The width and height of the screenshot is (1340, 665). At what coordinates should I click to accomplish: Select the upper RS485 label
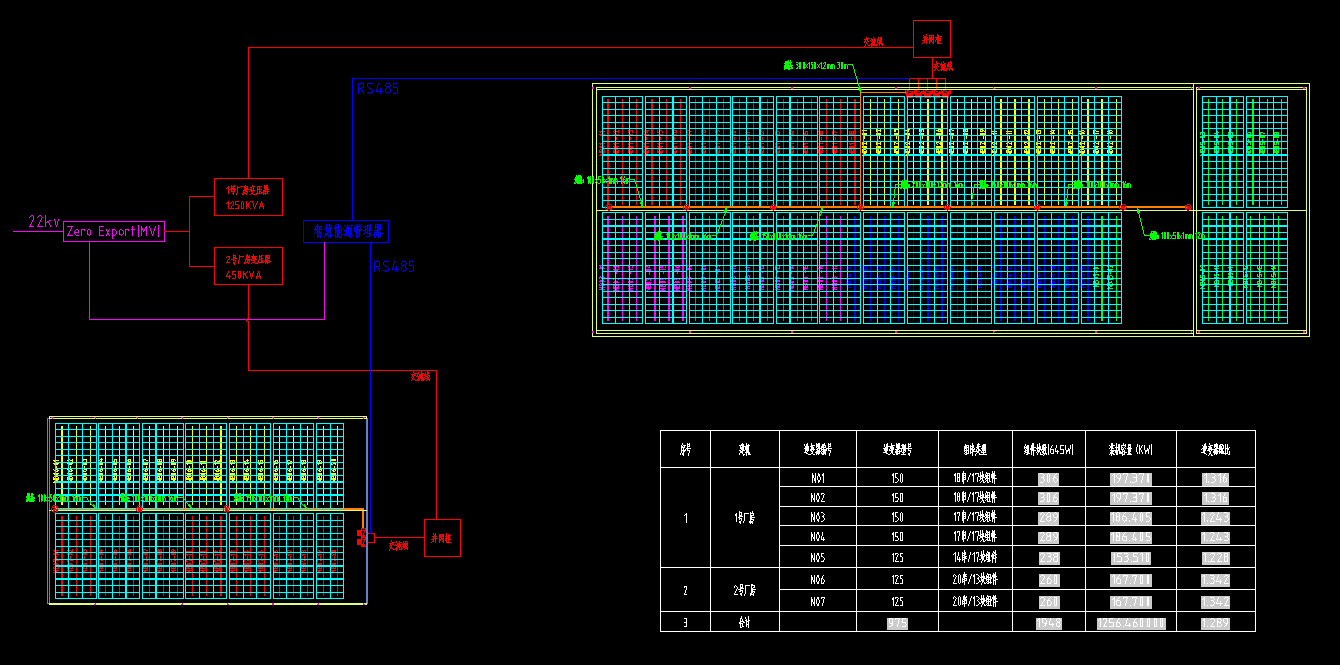378,89
